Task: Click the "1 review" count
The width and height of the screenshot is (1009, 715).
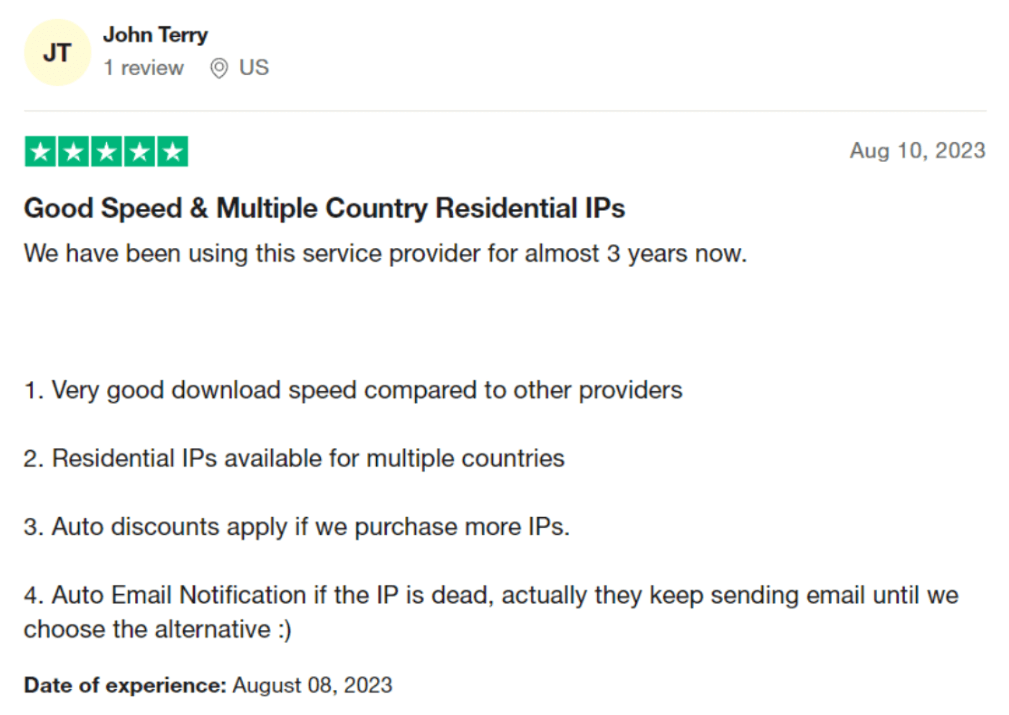Action: click(x=143, y=67)
